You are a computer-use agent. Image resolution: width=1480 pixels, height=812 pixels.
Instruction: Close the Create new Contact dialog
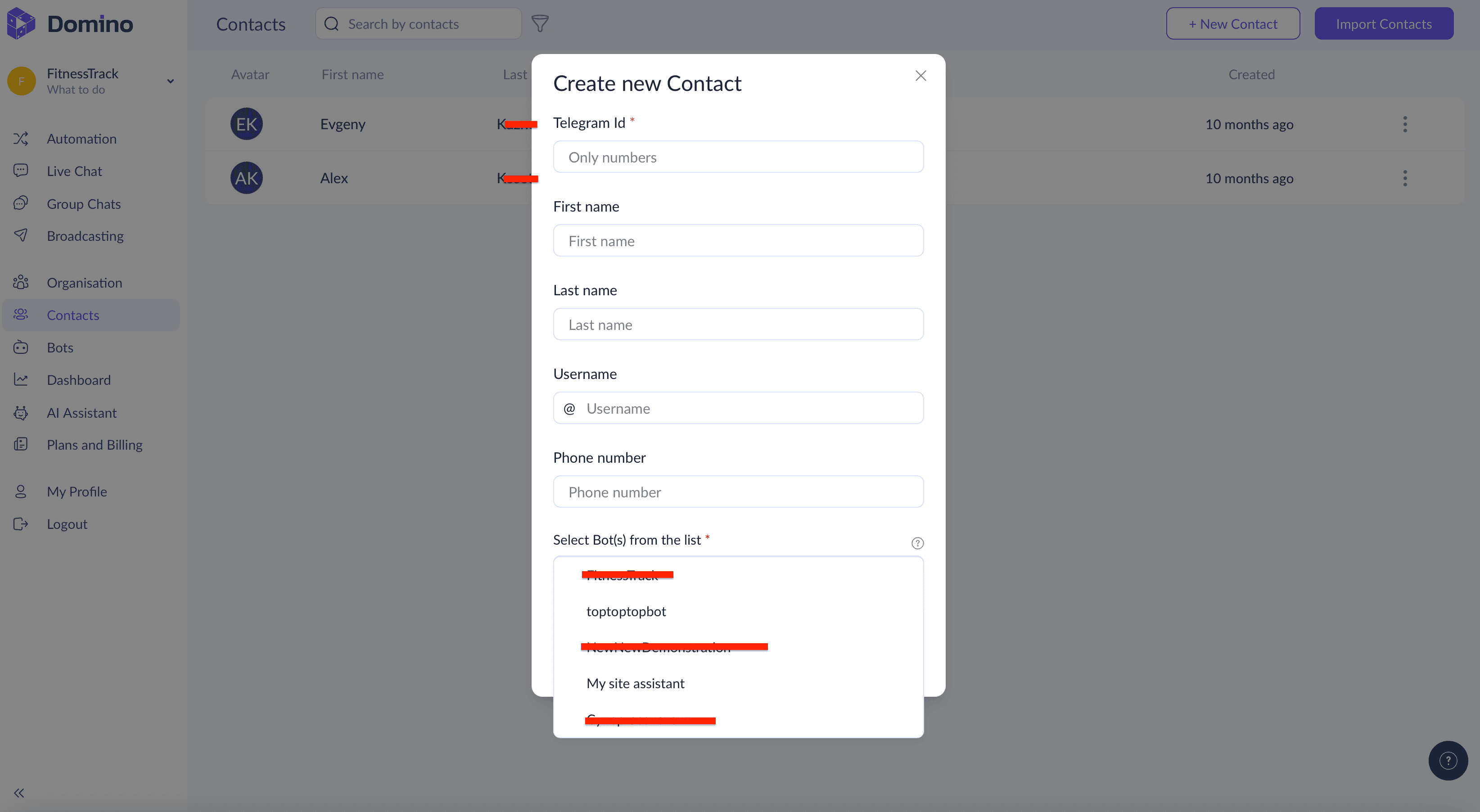[920, 76]
